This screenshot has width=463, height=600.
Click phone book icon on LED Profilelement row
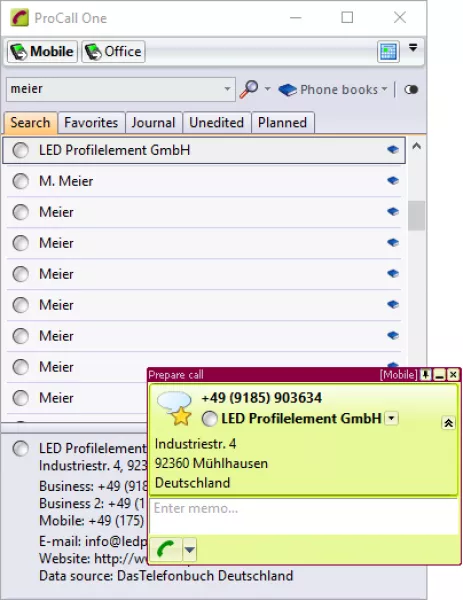(x=393, y=150)
